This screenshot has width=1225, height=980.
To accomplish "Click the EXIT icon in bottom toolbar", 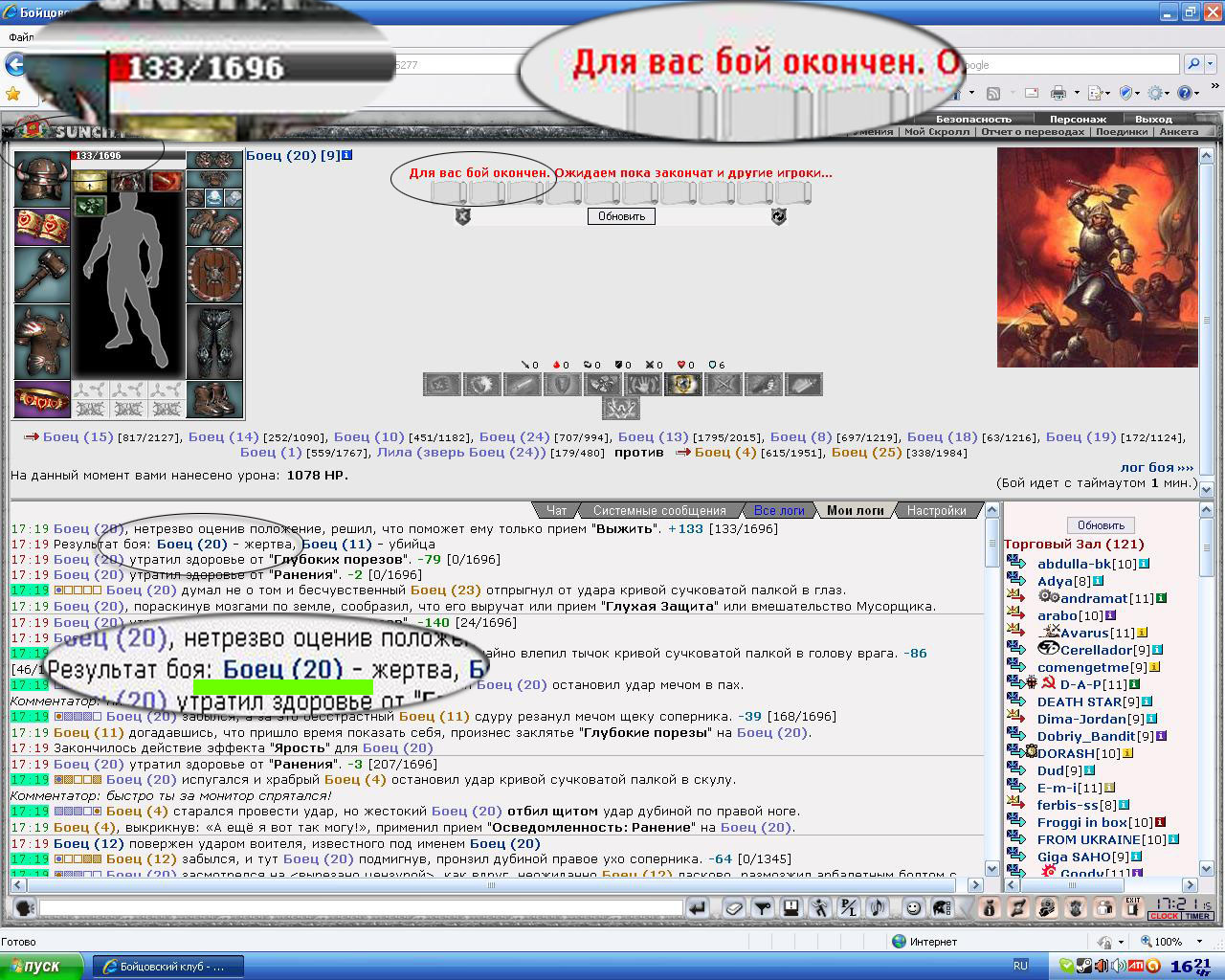I will (1133, 908).
